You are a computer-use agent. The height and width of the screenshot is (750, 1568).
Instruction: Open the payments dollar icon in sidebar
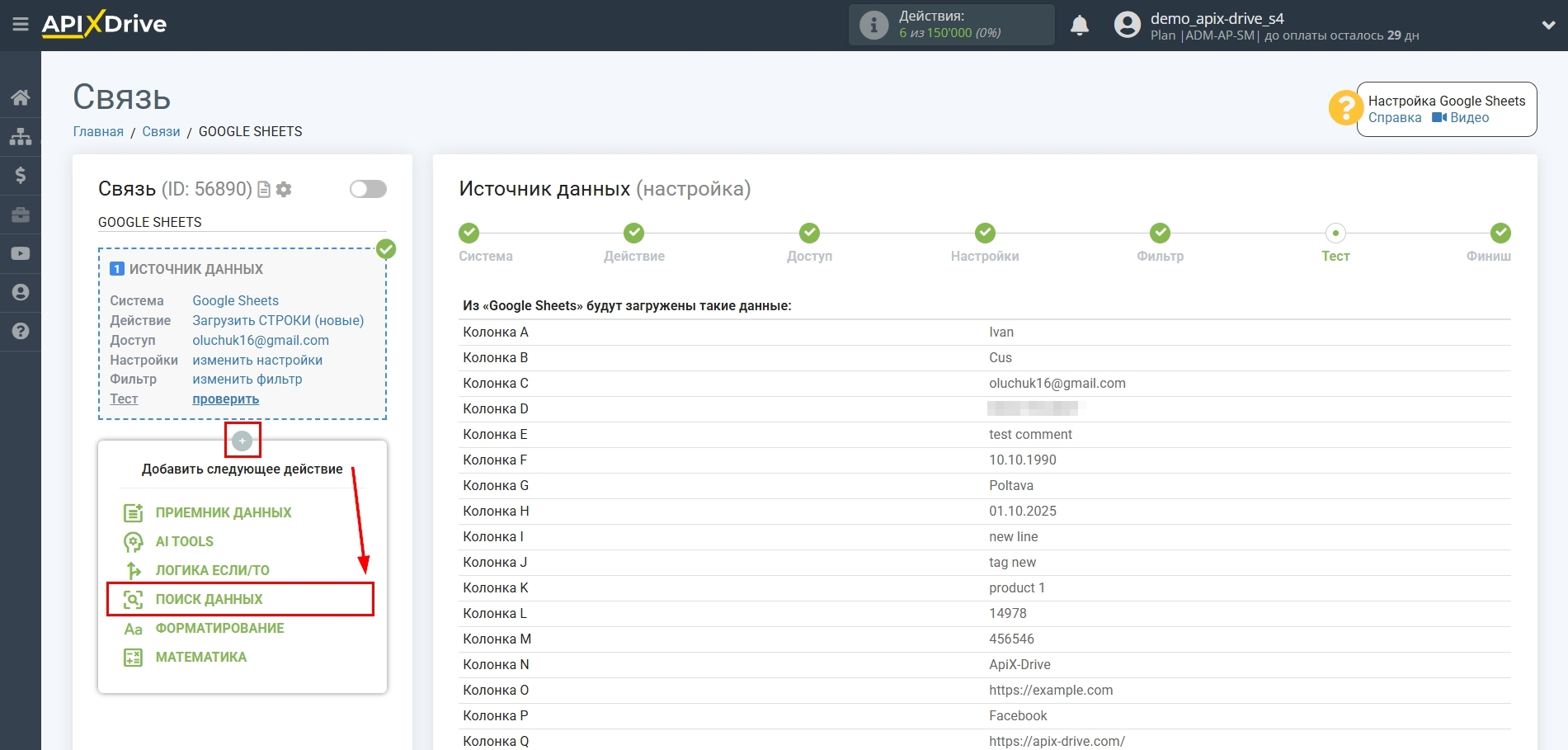coord(20,175)
